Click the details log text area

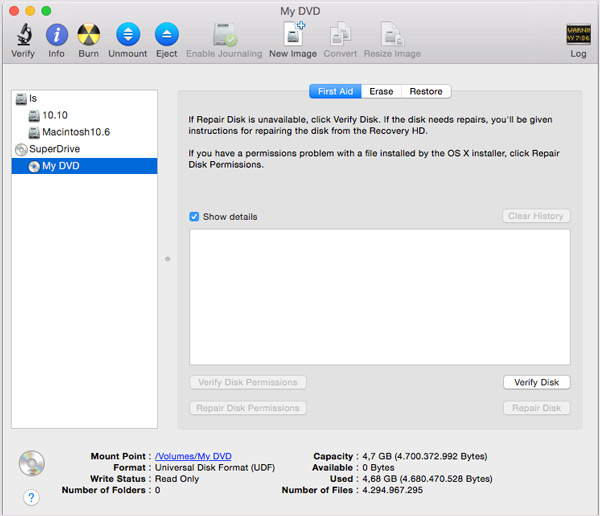[380, 297]
